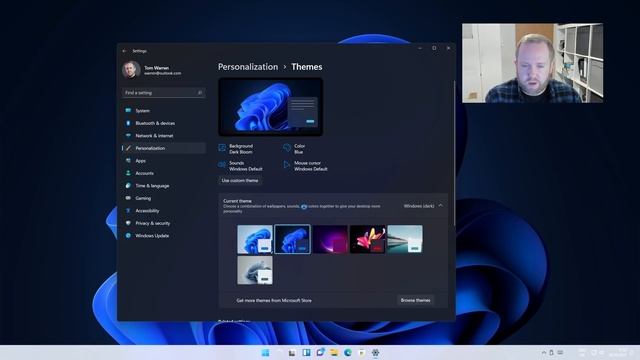Image resolution: width=640 pixels, height=360 pixels.
Task: Open the Windows Update category
Action: [163, 236]
